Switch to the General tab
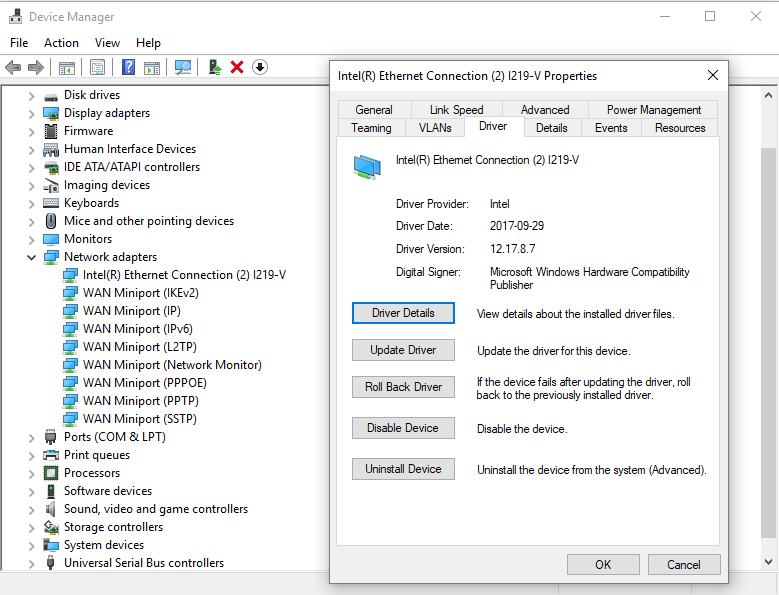The image size is (779, 595). point(374,110)
